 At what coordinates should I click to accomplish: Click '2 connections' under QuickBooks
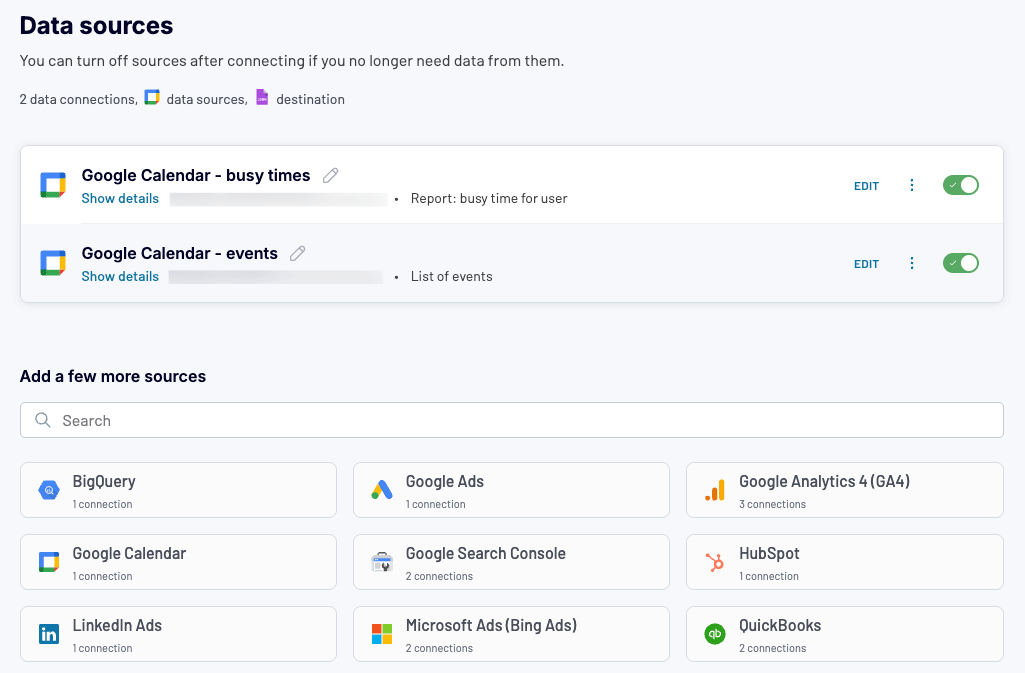(773, 648)
